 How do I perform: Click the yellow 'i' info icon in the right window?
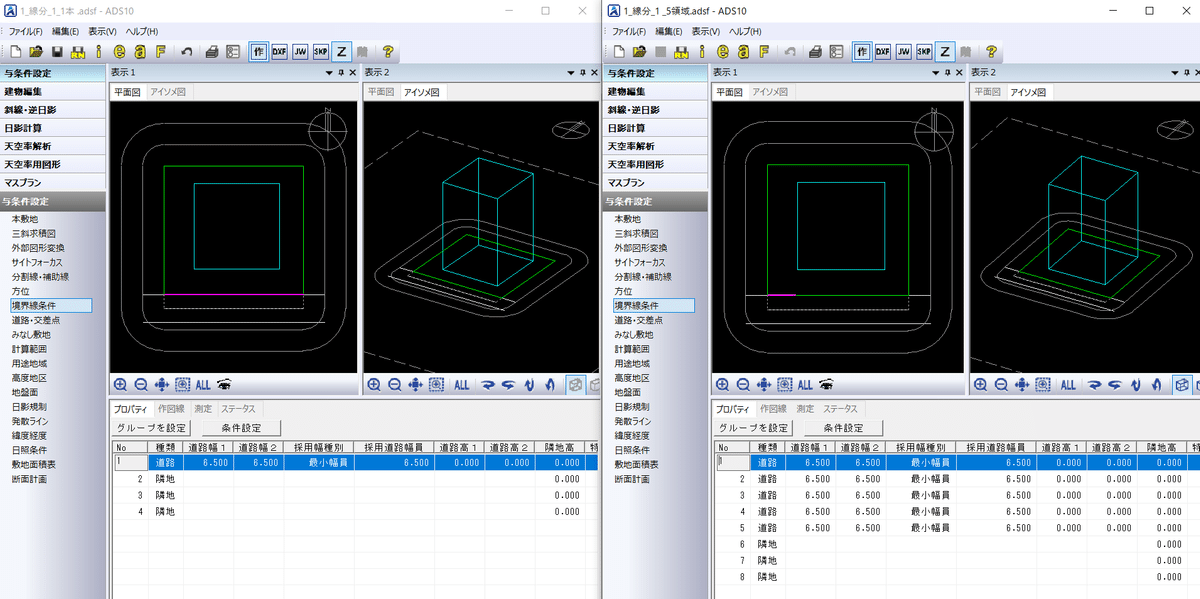[x=700, y=51]
